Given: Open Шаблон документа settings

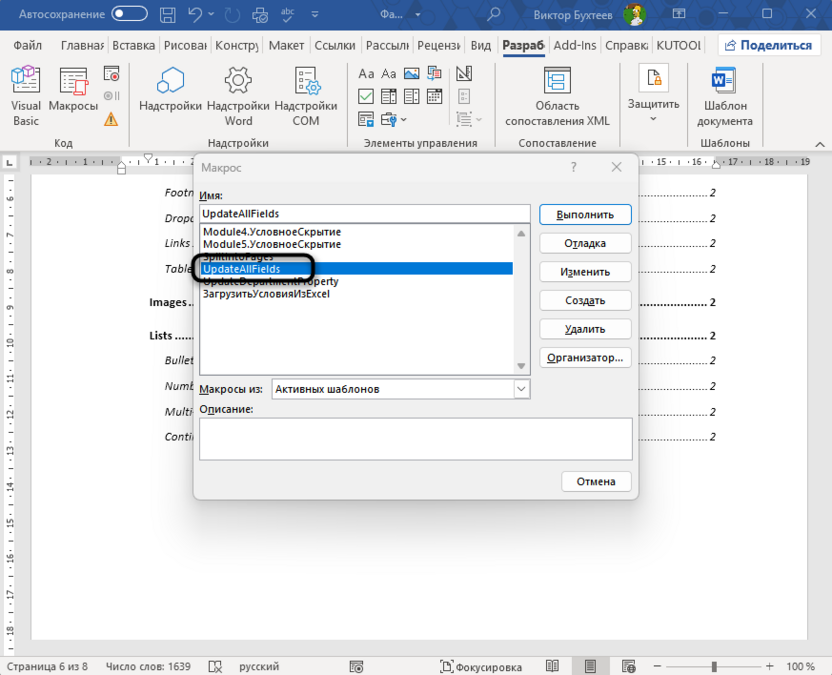Looking at the screenshot, I should pyautogui.click(x=723, y=95).
